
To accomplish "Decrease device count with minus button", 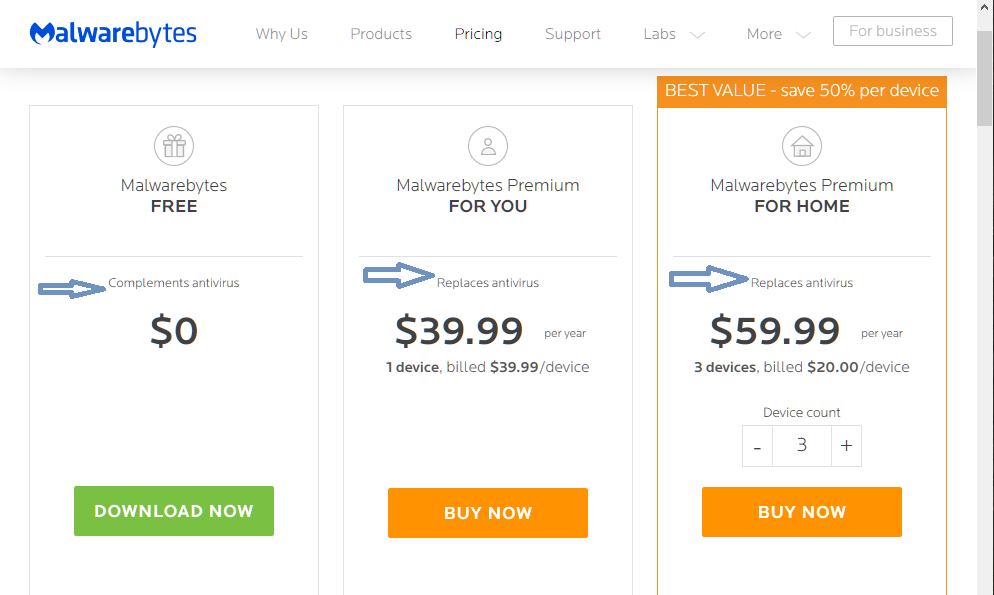I will [757, 446].
